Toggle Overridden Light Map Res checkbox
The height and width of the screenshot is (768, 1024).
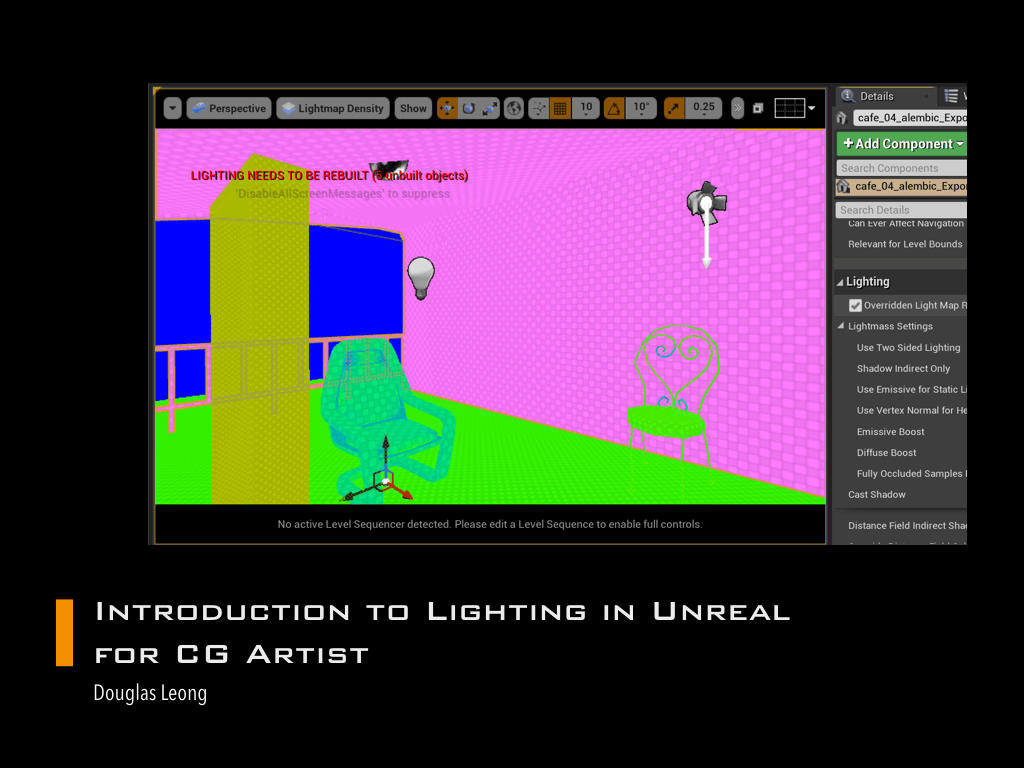[x=855, y=305]
